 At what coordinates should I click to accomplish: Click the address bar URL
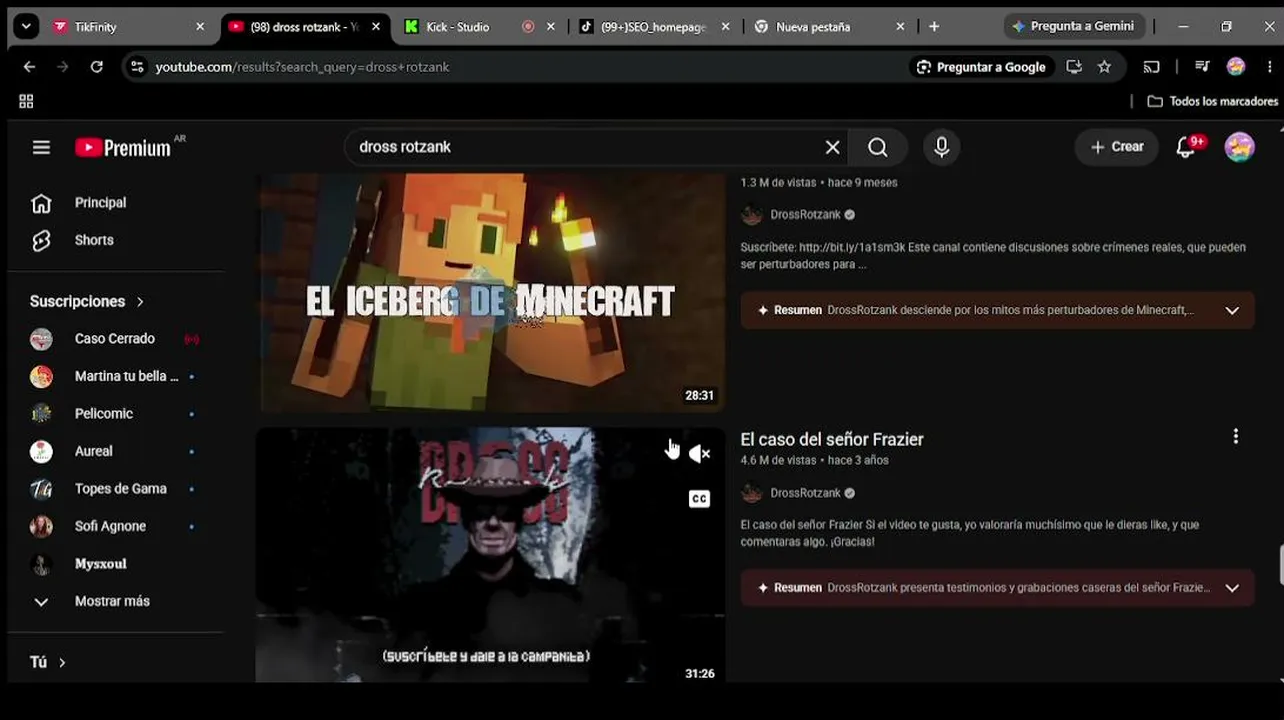coord(303,67)
